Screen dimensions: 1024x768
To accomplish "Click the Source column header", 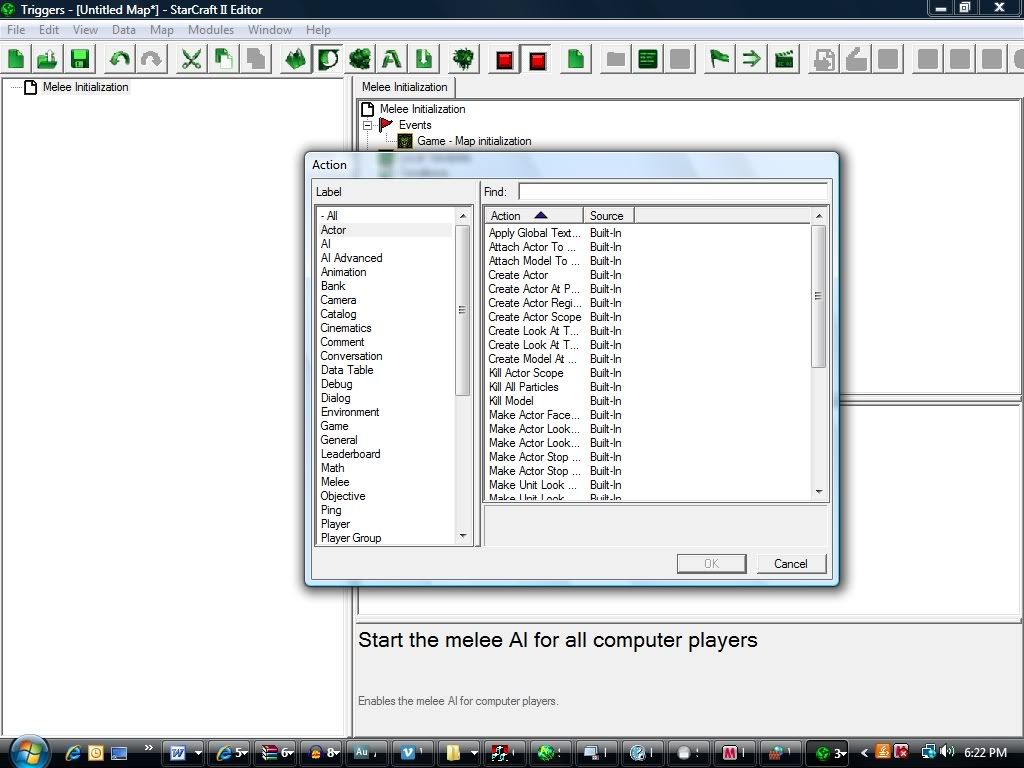I will 609,216.
